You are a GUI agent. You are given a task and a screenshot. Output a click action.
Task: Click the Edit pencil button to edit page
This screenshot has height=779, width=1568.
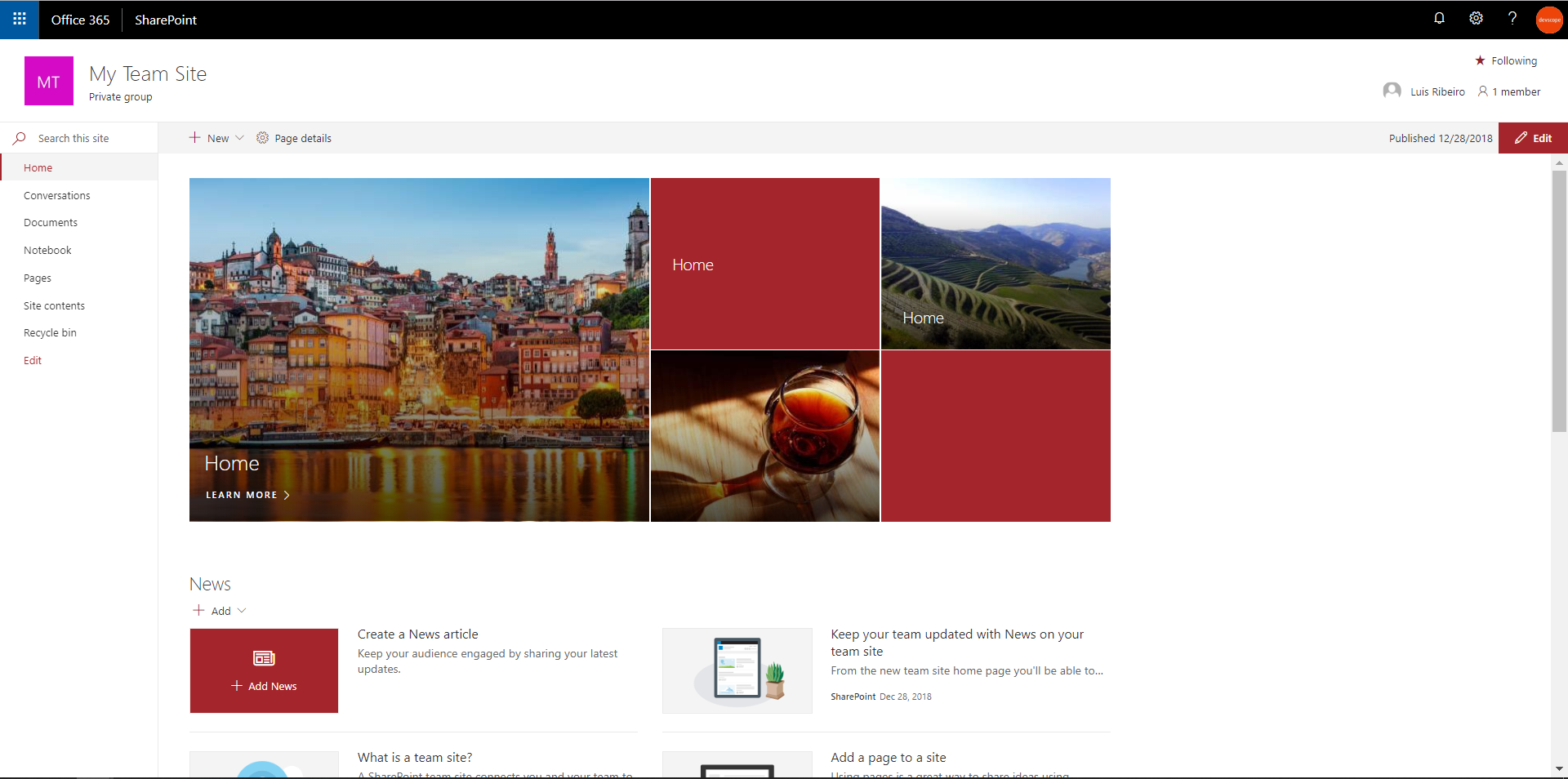1533,138
